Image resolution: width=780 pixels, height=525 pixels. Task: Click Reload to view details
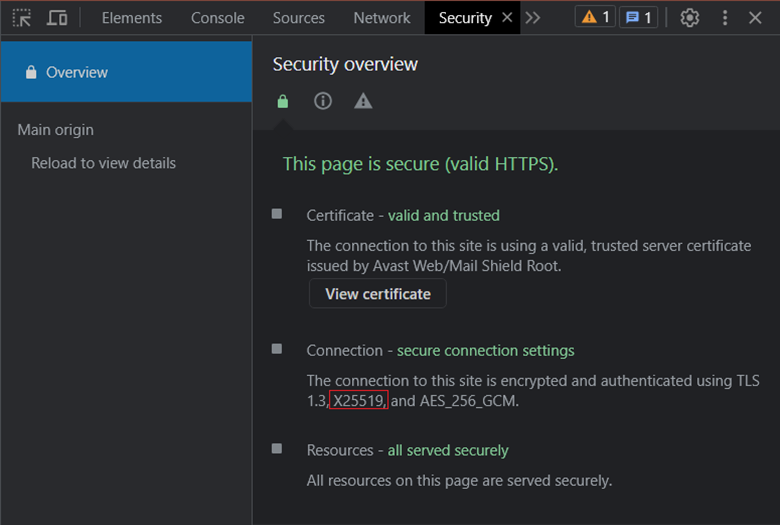(103, 163)
